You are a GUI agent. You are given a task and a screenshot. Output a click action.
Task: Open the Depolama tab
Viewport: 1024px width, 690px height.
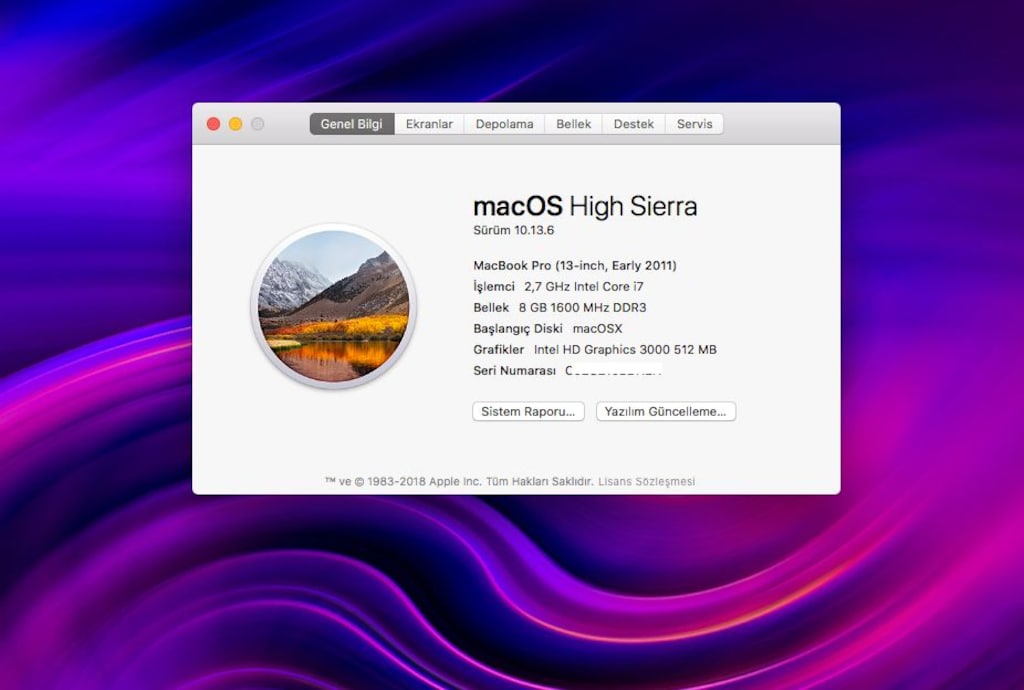(504, 124)
